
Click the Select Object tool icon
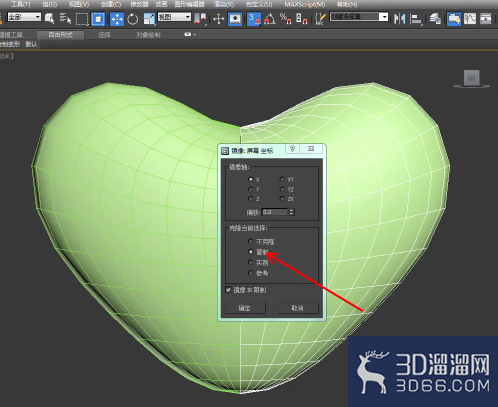(50, 18)
